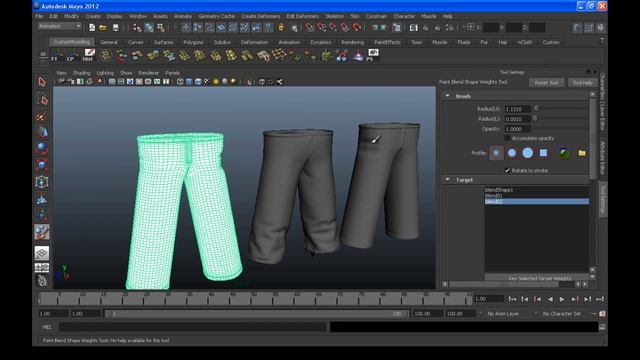This screenshot has width=640, height=360.
Task: Switch to the Polygons shelf tab
Action: pyautogui.click(x=193, y=42)
